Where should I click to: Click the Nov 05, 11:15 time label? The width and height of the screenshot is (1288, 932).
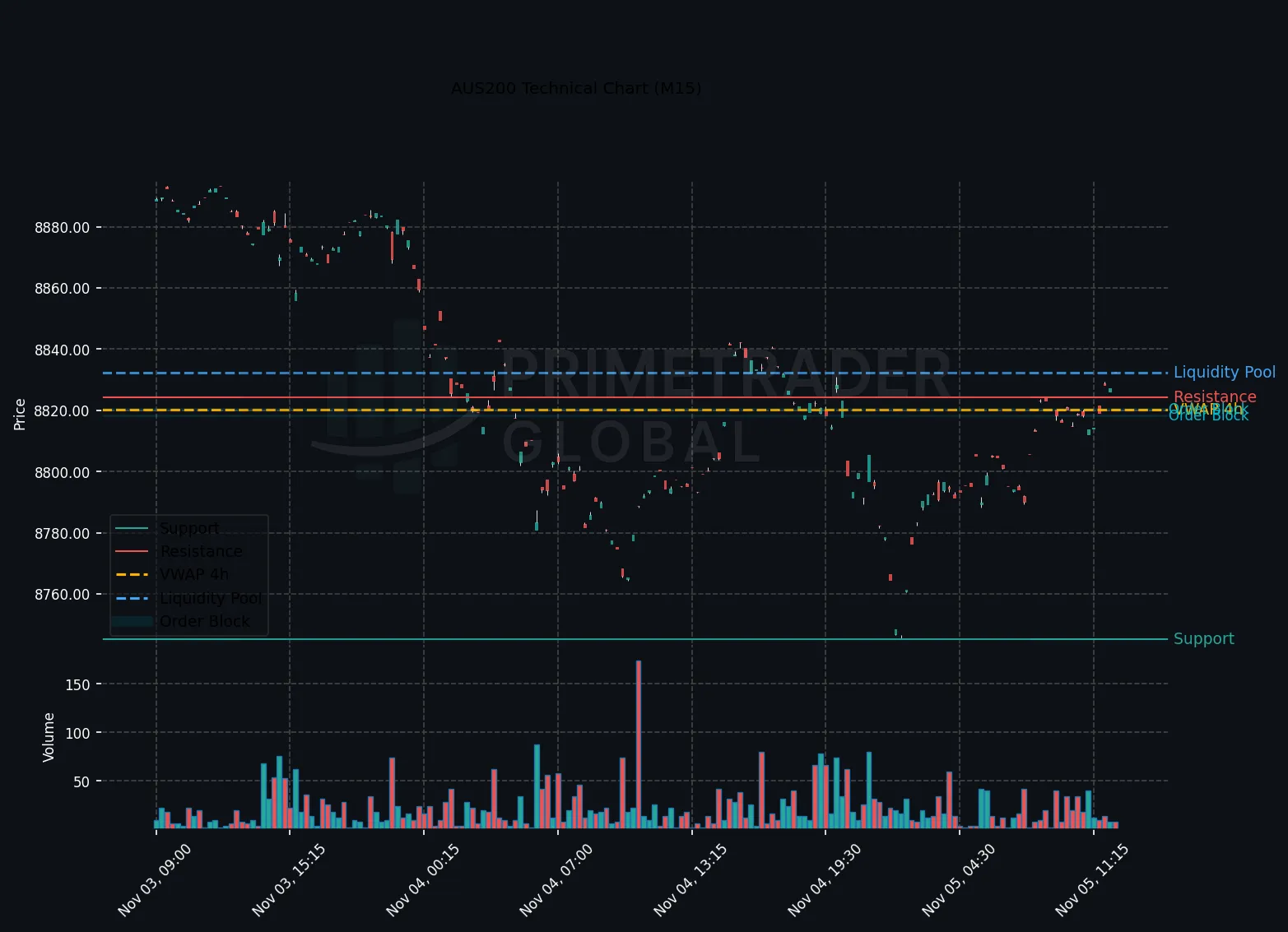tap(1092, 879)
